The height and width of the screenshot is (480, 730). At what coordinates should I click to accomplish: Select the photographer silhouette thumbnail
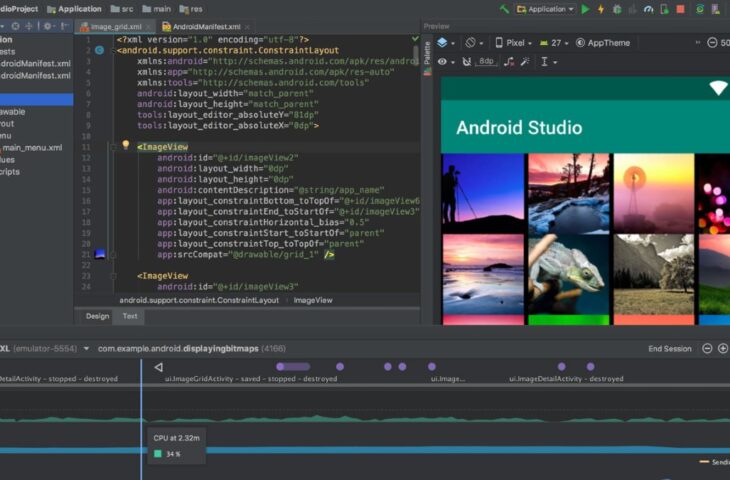pos(483,193)
